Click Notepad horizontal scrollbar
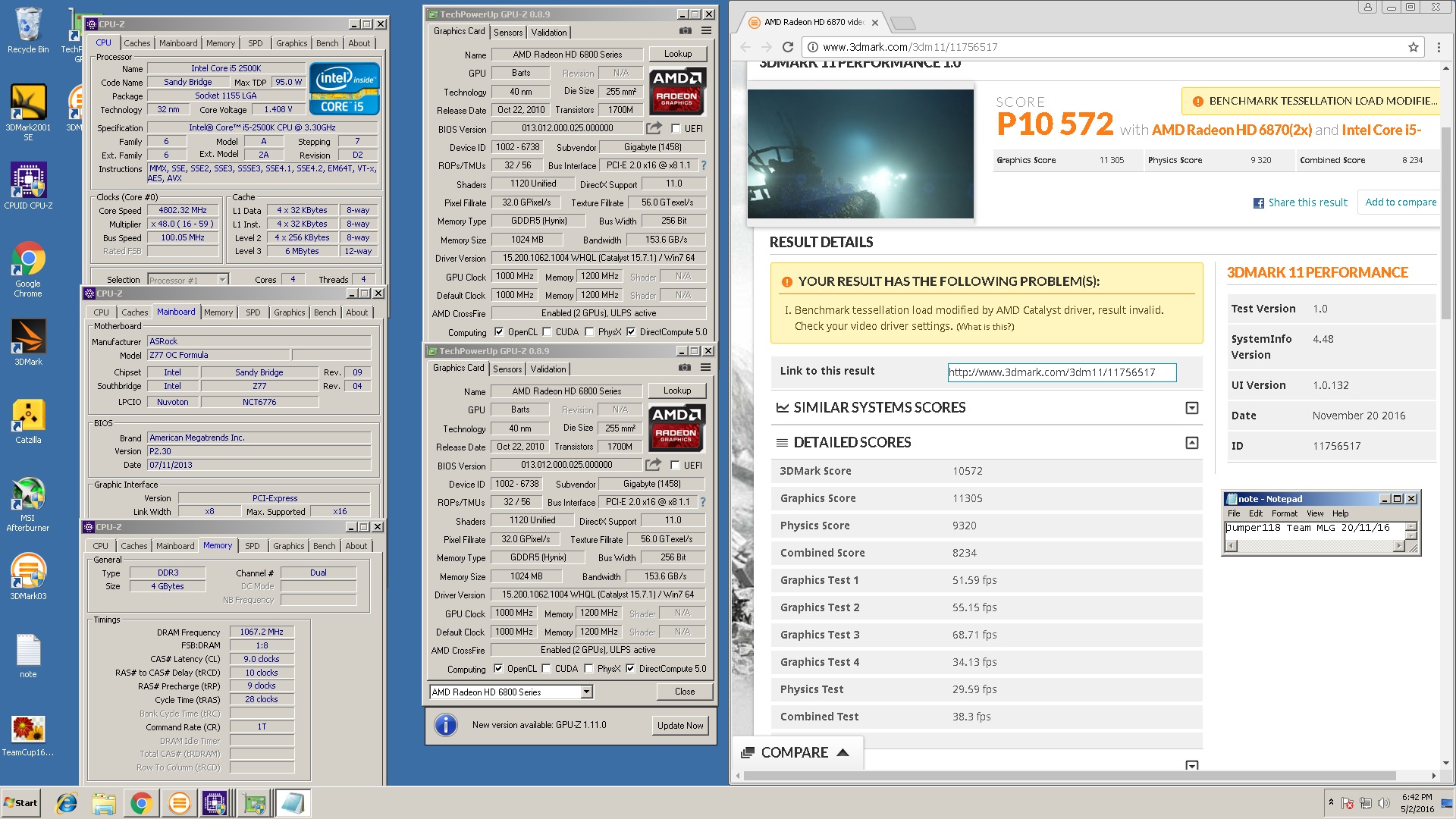Image resolution: width=1456 pixels, height=819 pixels. [1314, 546]
